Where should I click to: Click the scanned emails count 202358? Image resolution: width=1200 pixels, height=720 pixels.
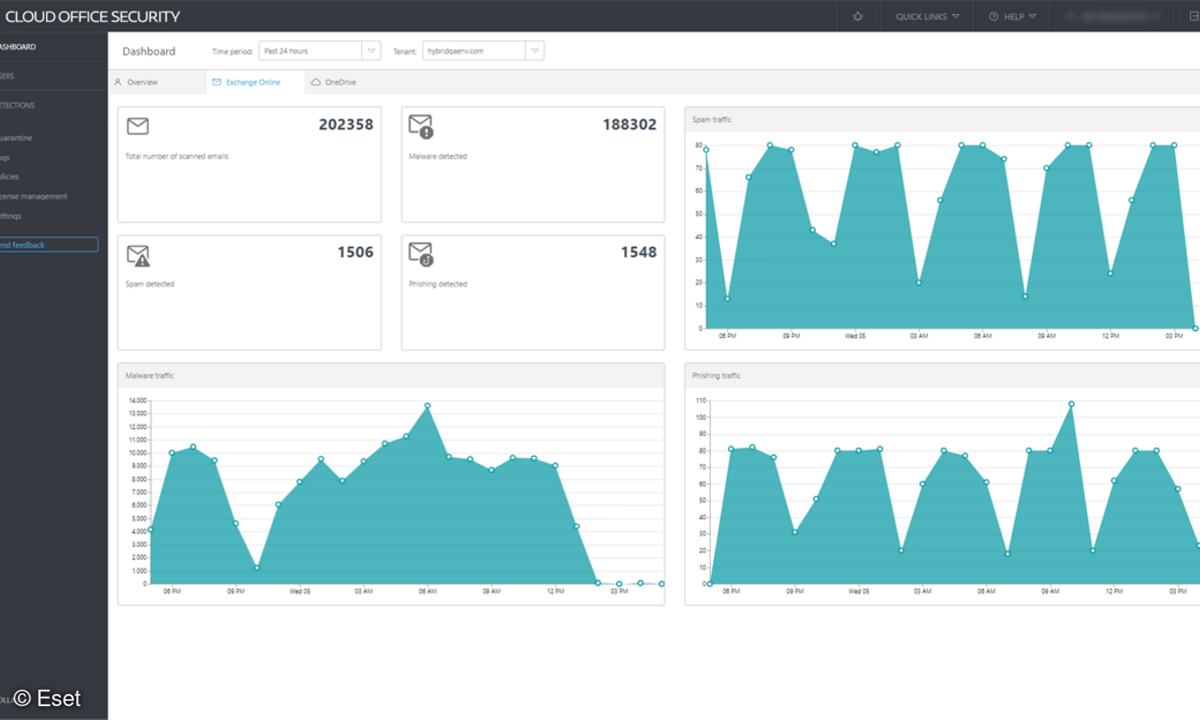tap(346, 125)
